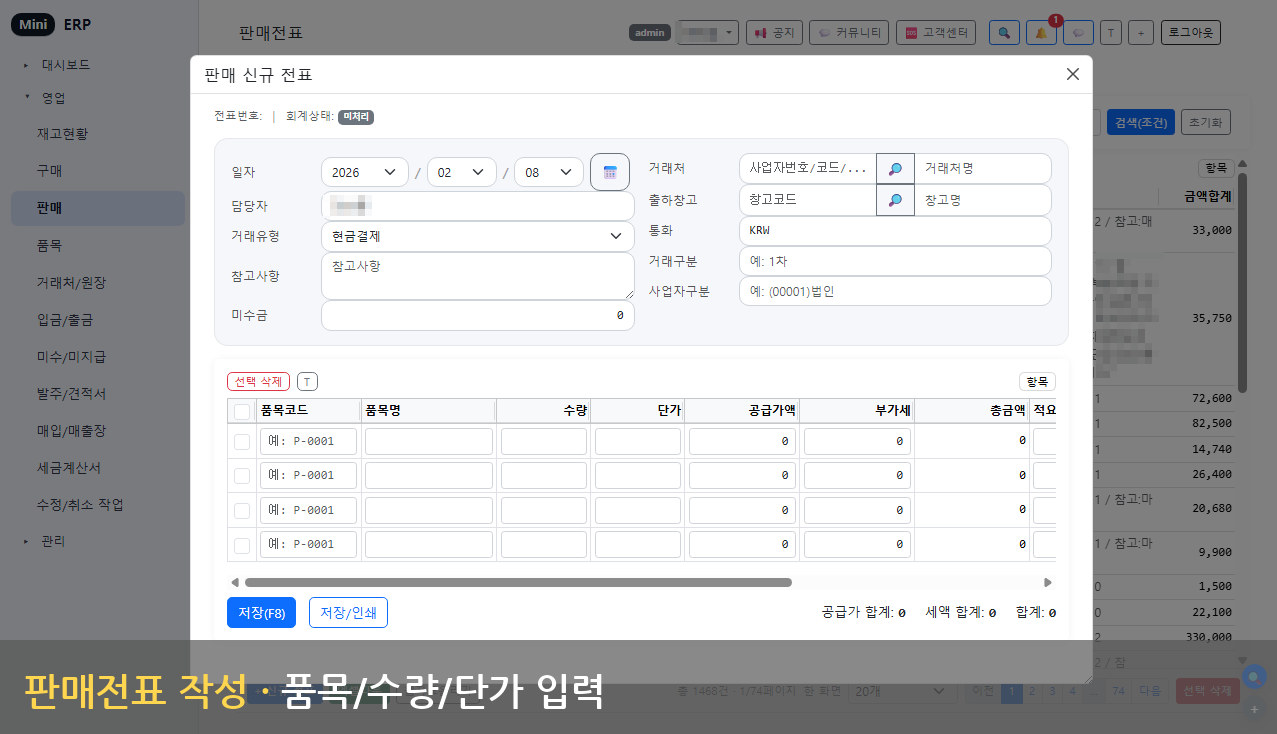Go to 구매 in sidebar
Screen dimensions: 1277x734
[x=98, y=171]
